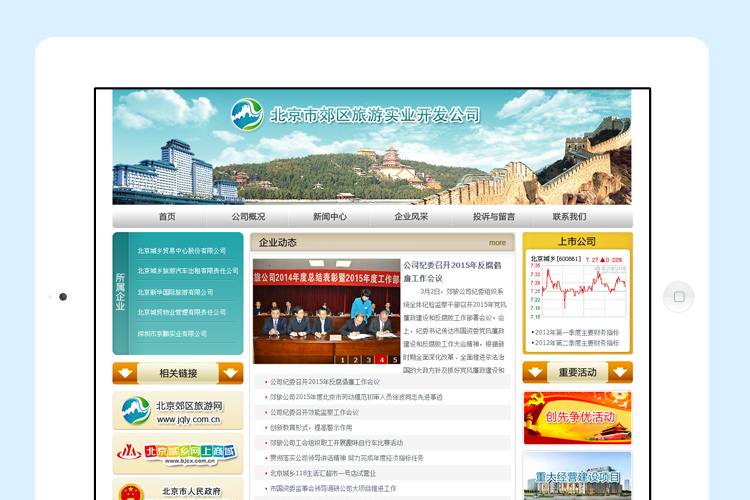Click right arrow icon on 重要活动 header
The image size is (750, 500).
[x=620, y=373]
